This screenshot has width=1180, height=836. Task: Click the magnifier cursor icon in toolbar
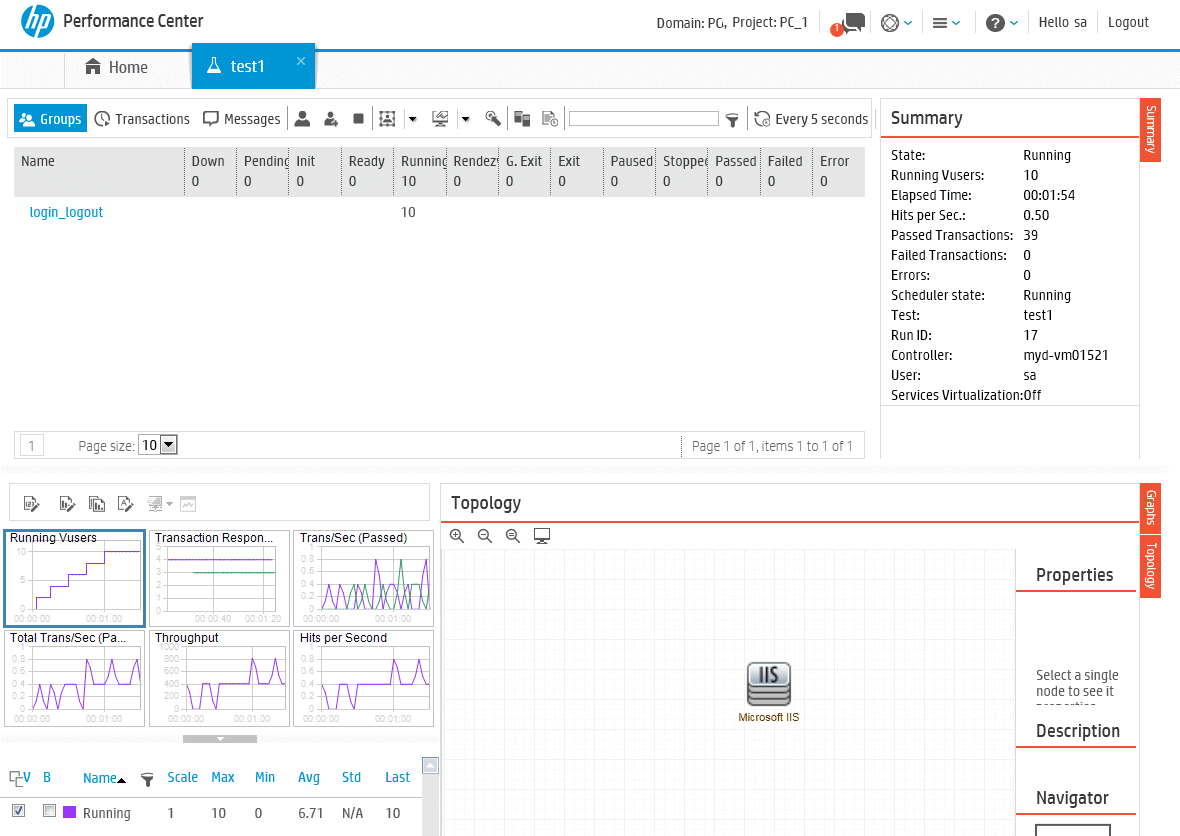coord(493,119)
